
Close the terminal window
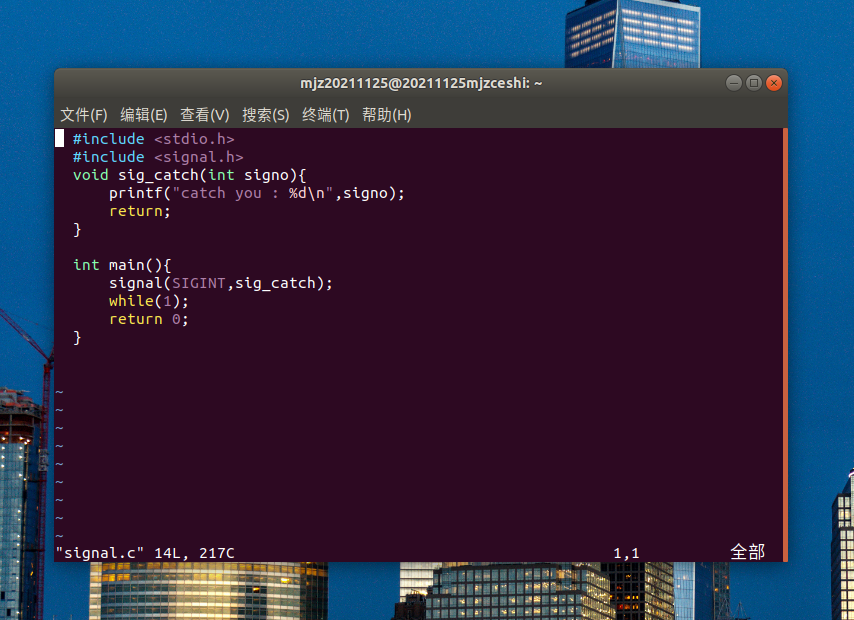tap(773, 83)
